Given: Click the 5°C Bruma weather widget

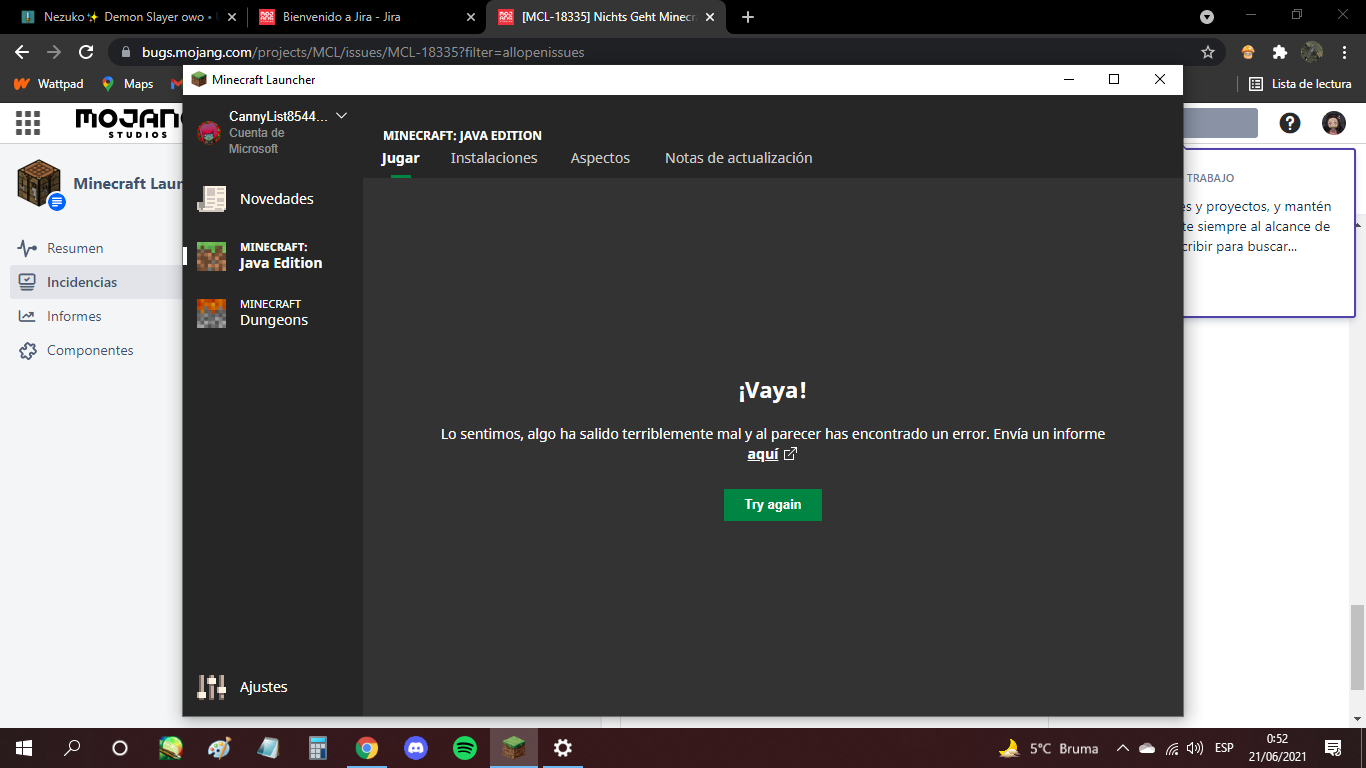Looking at the screenshot, I should tap(1048, 748).
